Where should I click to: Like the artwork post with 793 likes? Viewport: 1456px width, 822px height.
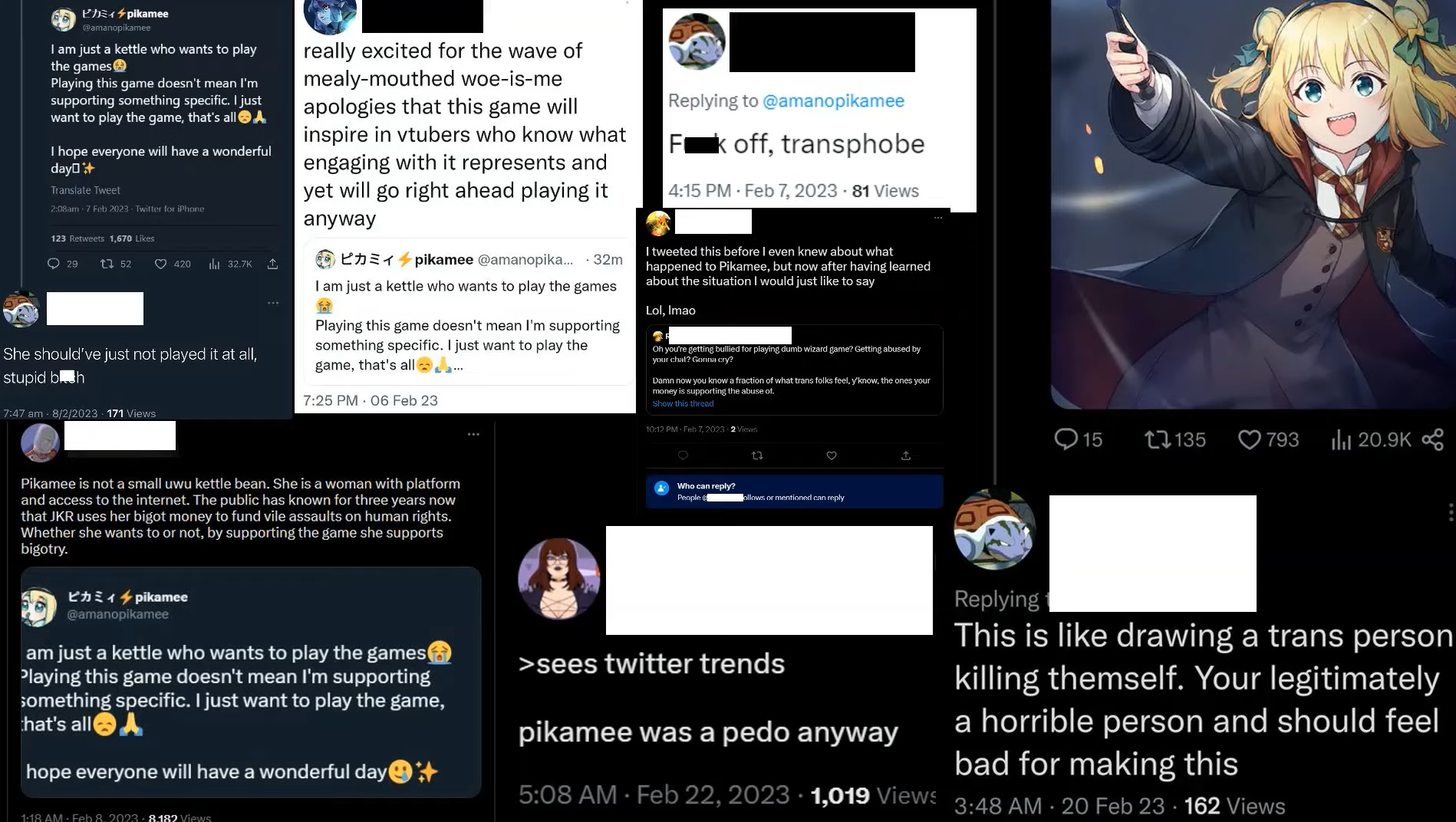pyautogui.click(x=1250, y=439)
